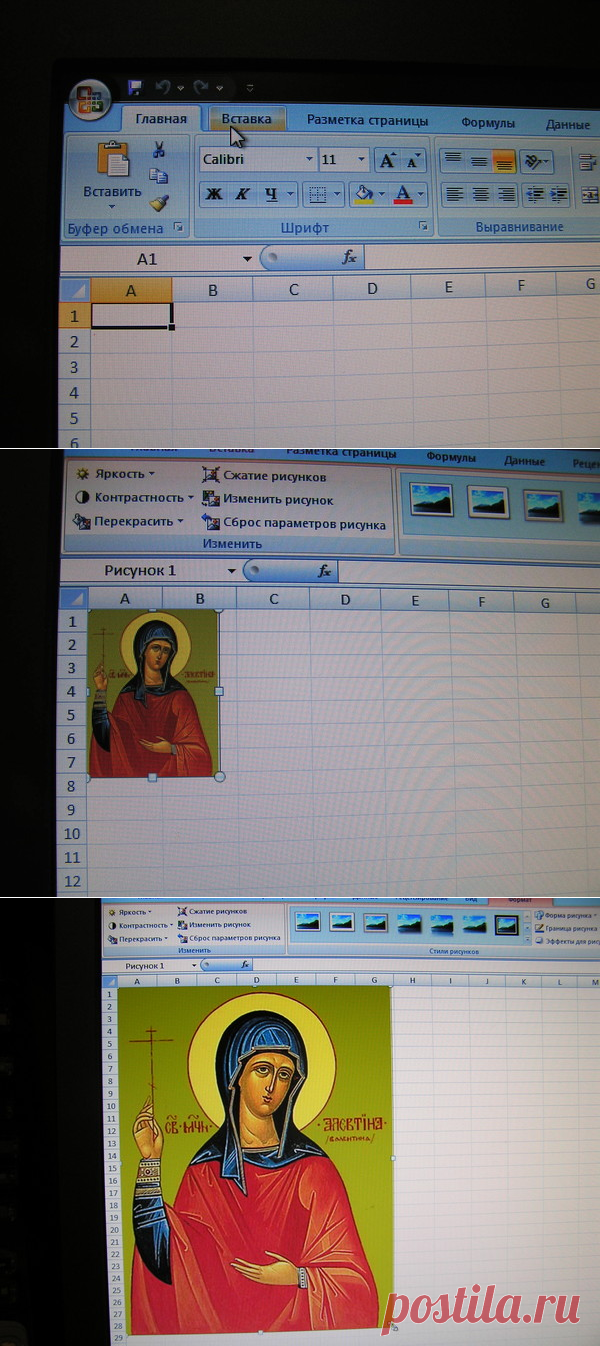
Task: Click Форма рисунка in the bottom photo
Action: click(565, 915)
